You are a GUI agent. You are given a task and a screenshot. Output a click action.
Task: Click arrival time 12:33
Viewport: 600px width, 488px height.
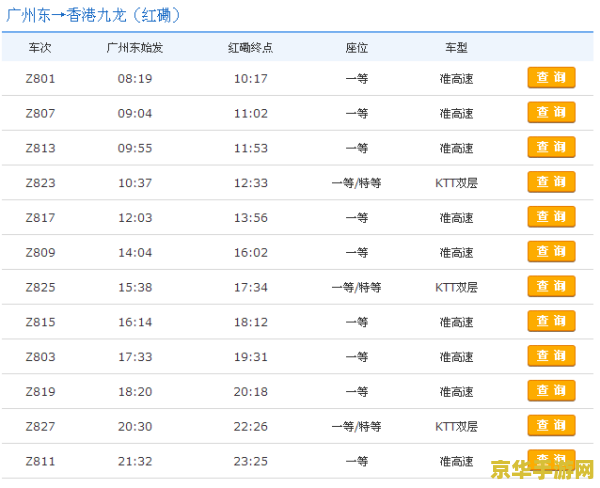[x=251, y=183]
